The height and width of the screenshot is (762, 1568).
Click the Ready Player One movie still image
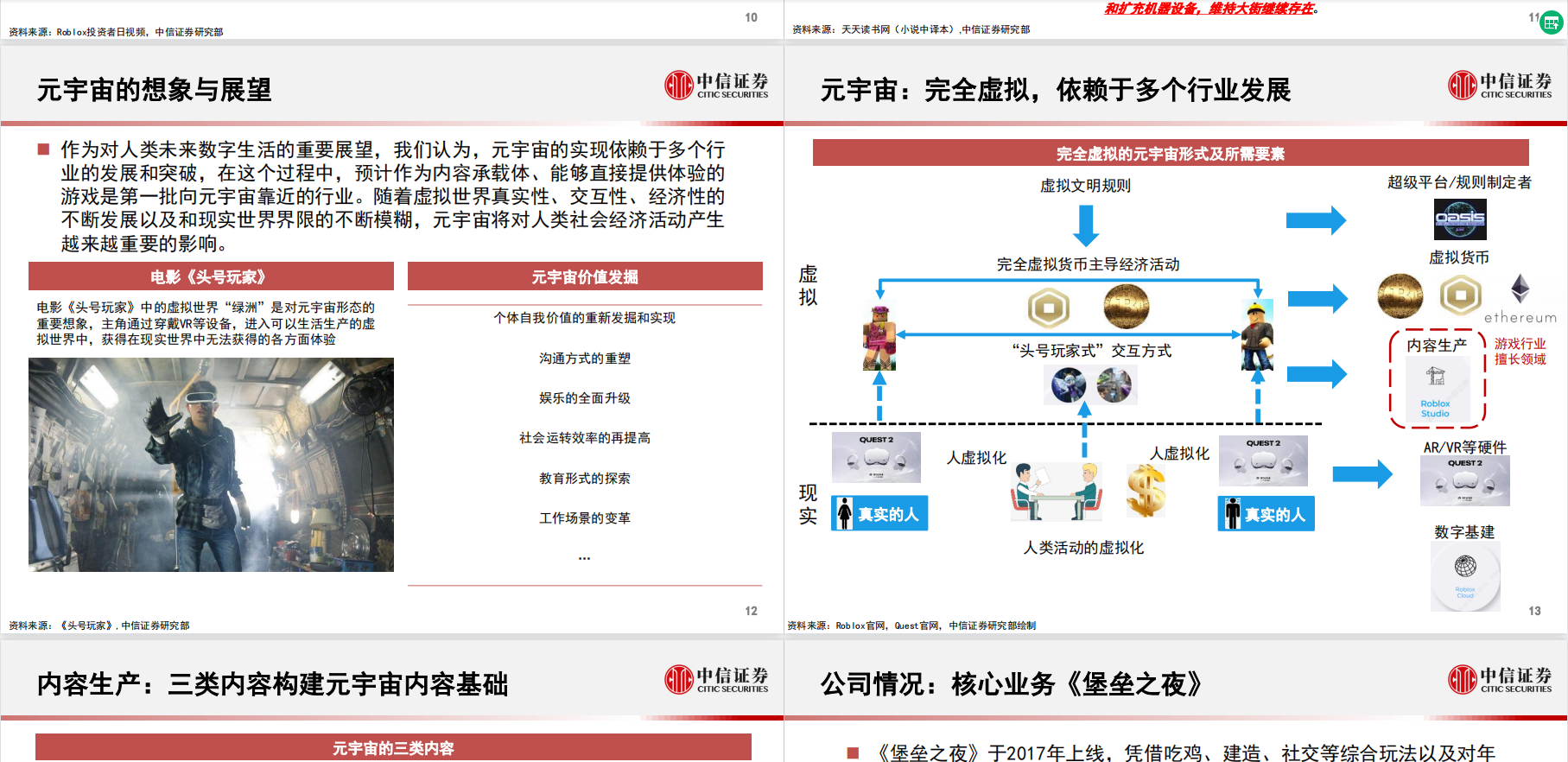pos(211,465)
